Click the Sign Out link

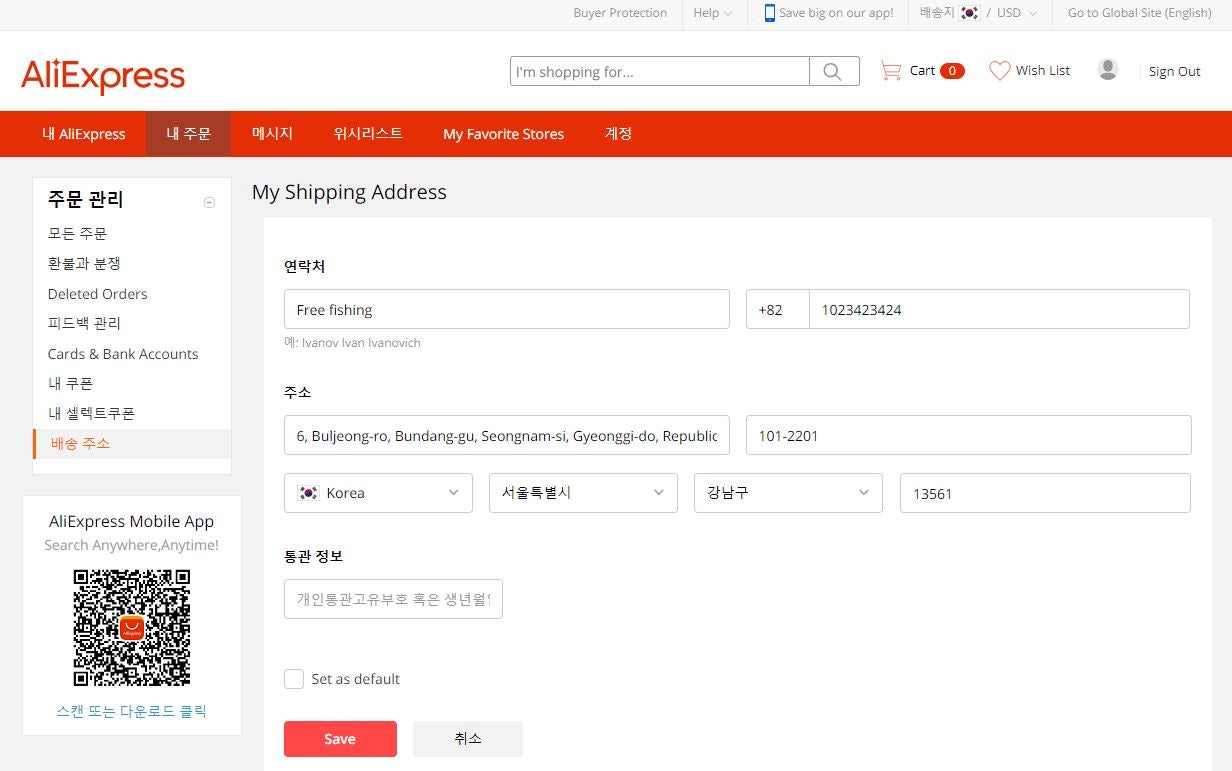(1174, 71)
